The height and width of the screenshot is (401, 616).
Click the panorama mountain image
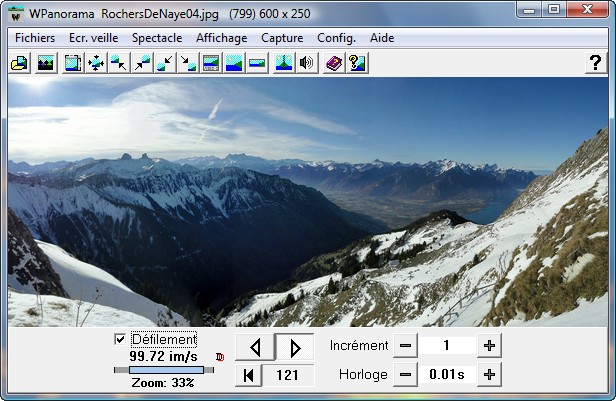tap(308, 202)
